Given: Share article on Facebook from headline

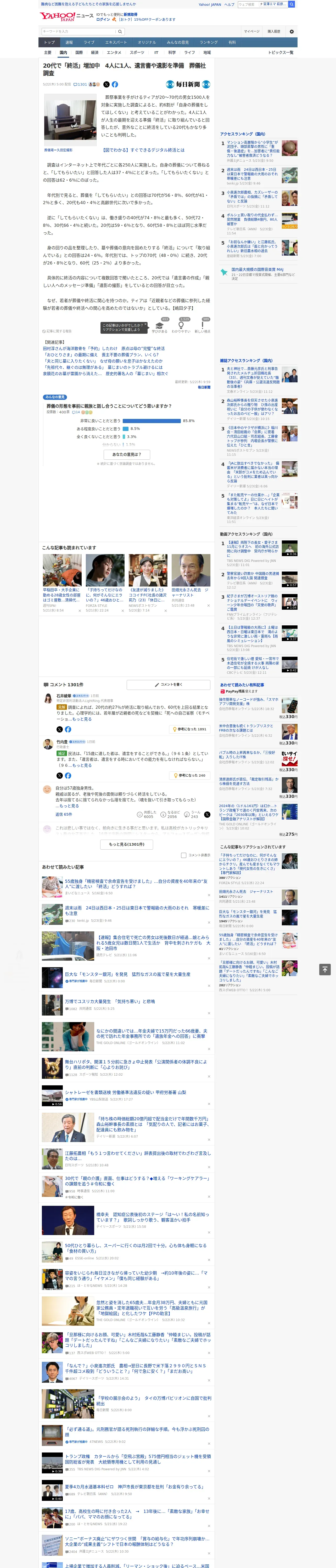Looking at the screenshot, I should 115,85.
